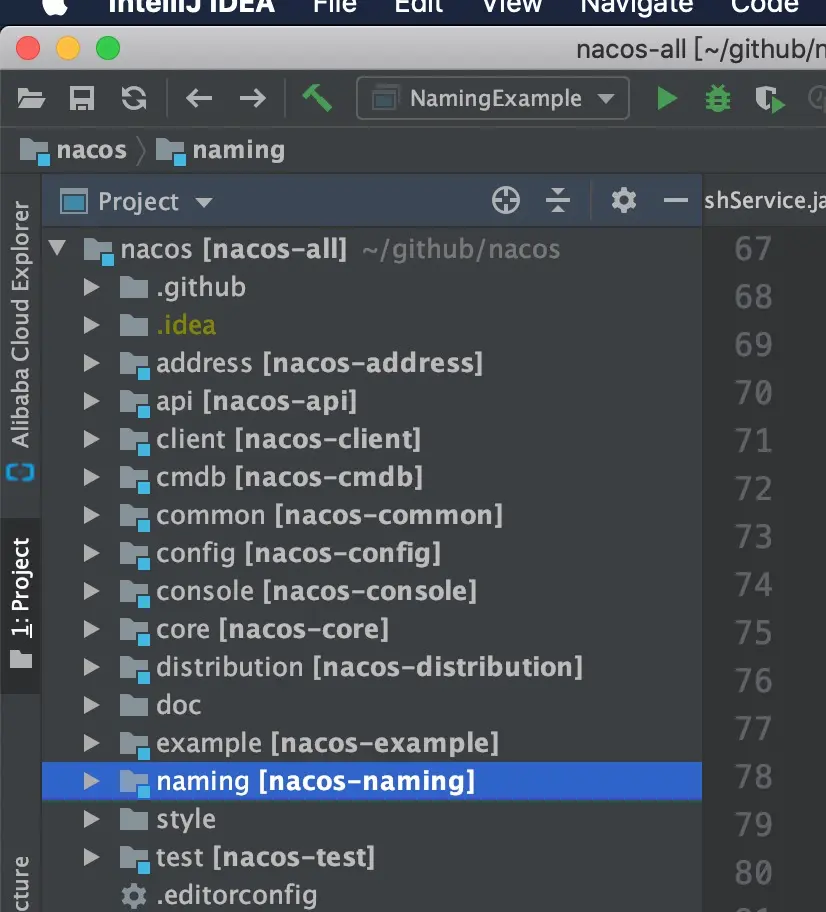
Task: Click the Open folder toolbar icon
Action: pos(31,98)
